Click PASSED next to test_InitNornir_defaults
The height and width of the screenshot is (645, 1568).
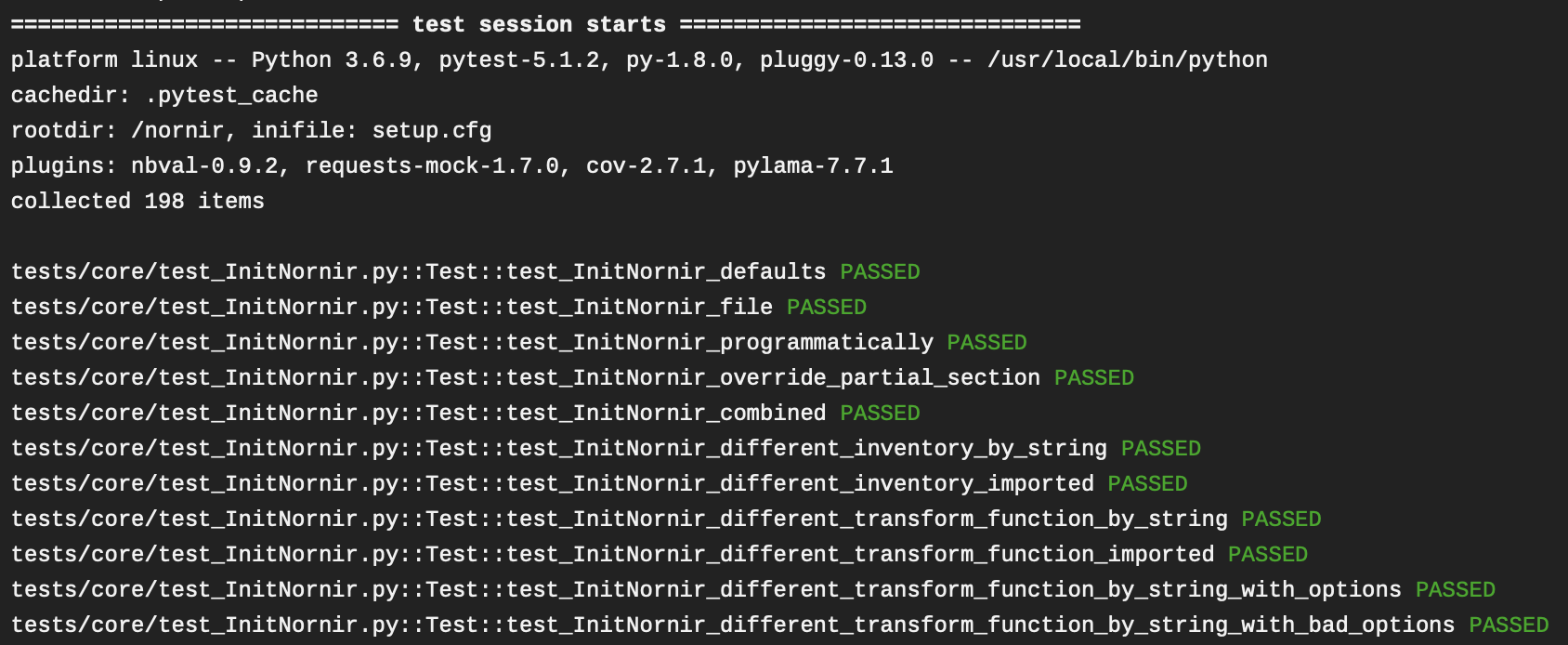880,271
